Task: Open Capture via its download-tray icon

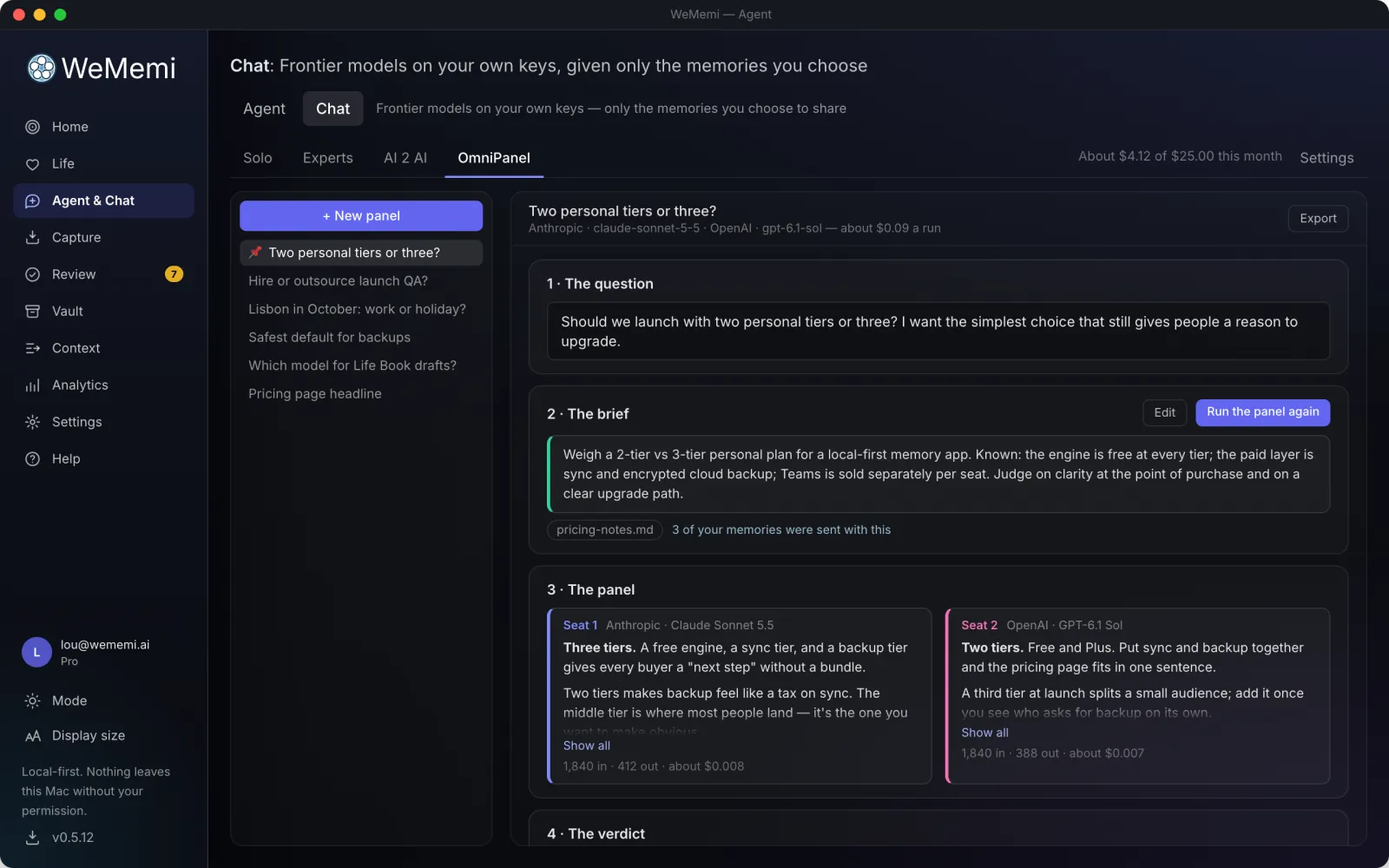Action: point(33,238)
